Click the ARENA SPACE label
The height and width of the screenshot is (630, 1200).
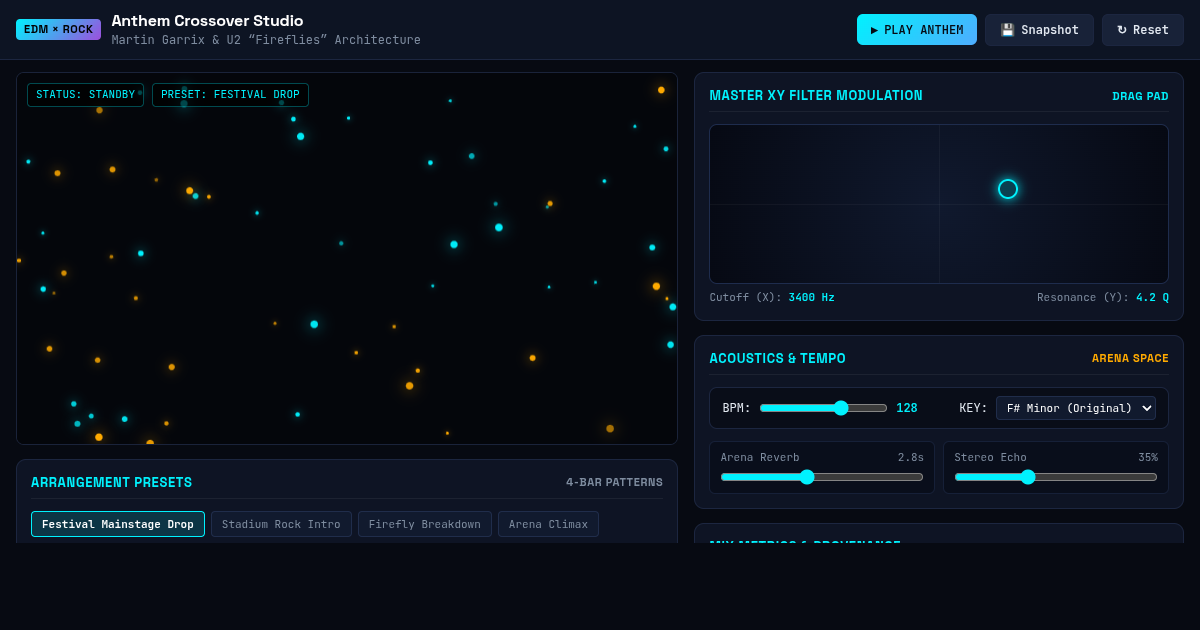point(1130,359)
